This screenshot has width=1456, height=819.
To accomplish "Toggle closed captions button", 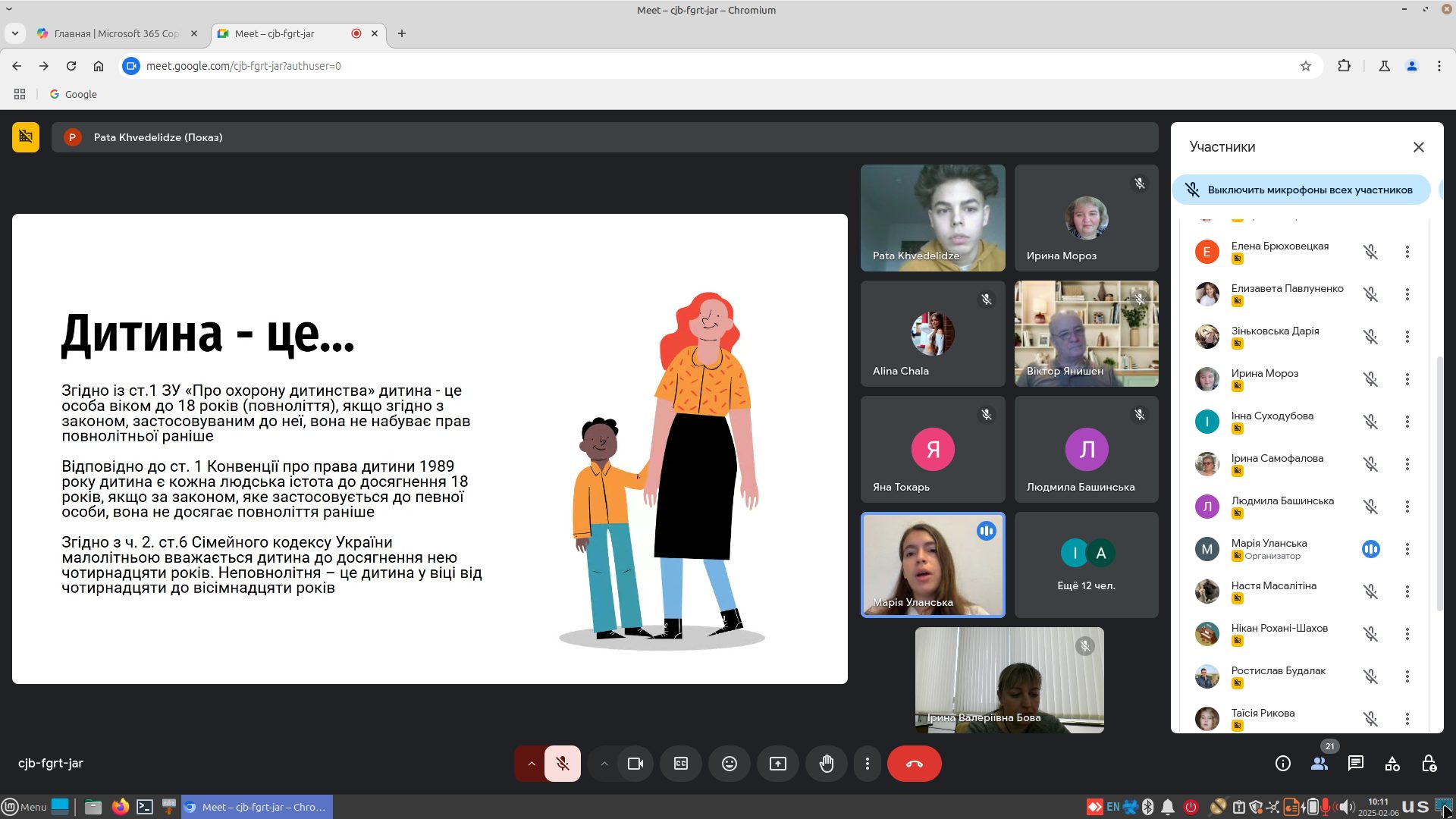I will tap(681, 764).
